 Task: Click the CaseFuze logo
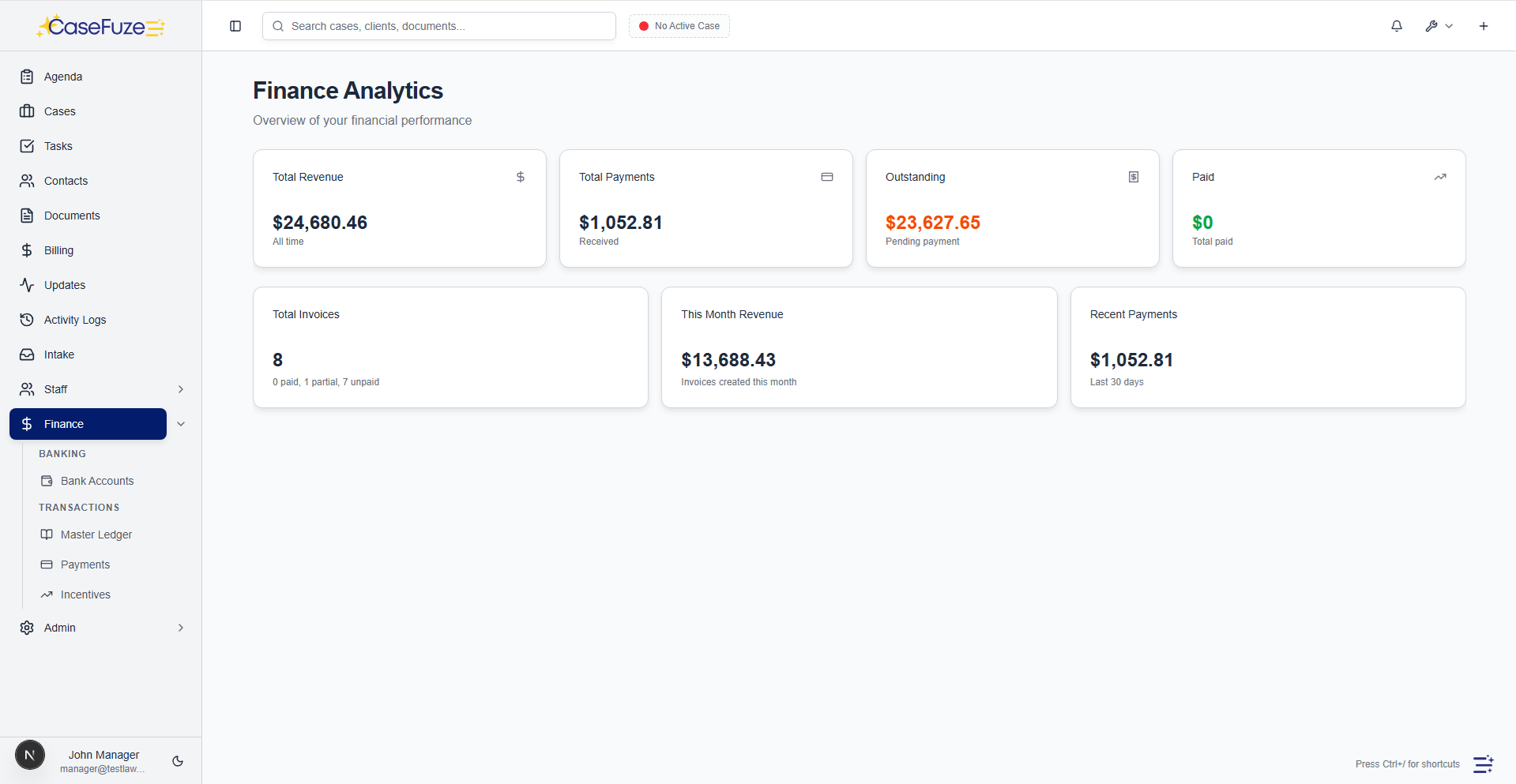tap(100, 25)
